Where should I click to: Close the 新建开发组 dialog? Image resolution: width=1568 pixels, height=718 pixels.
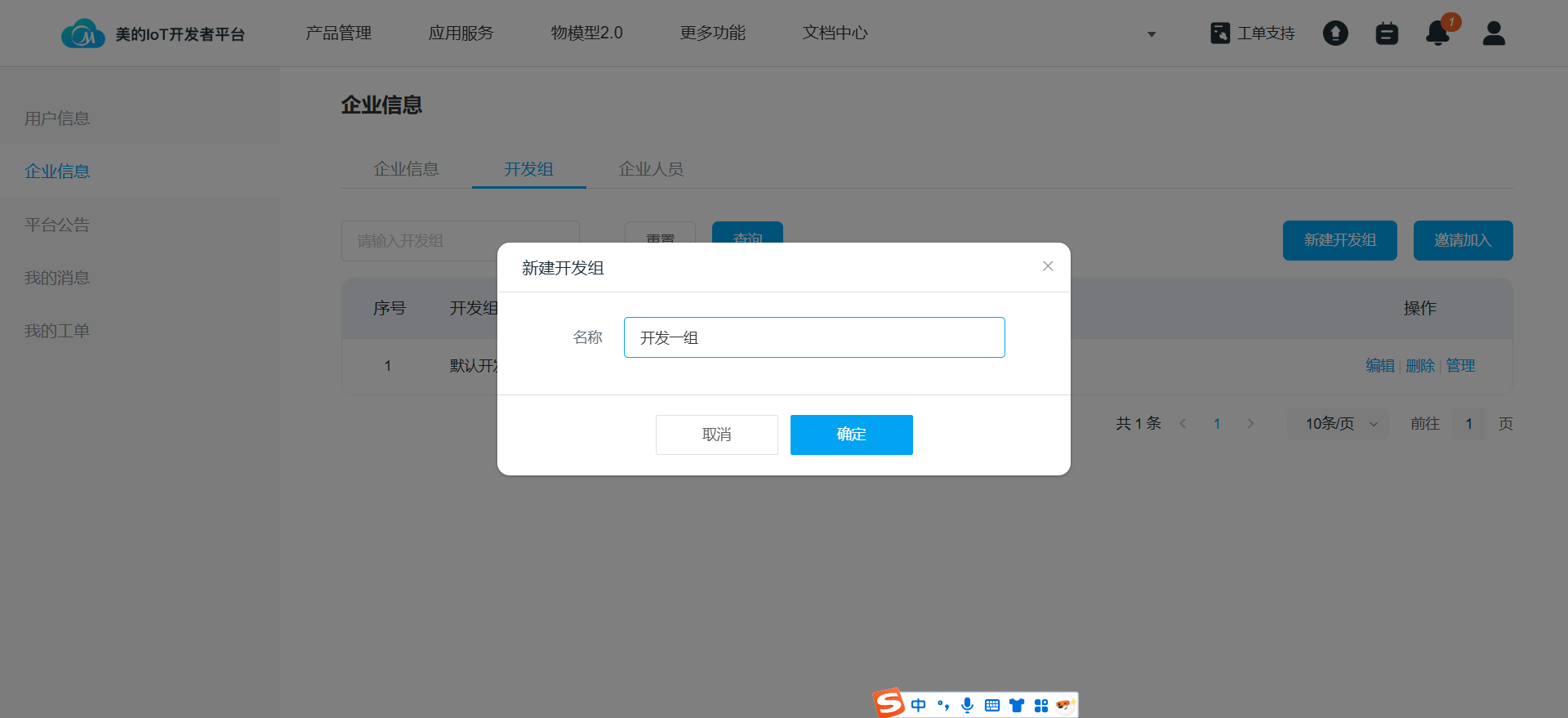click(1048, 266)
